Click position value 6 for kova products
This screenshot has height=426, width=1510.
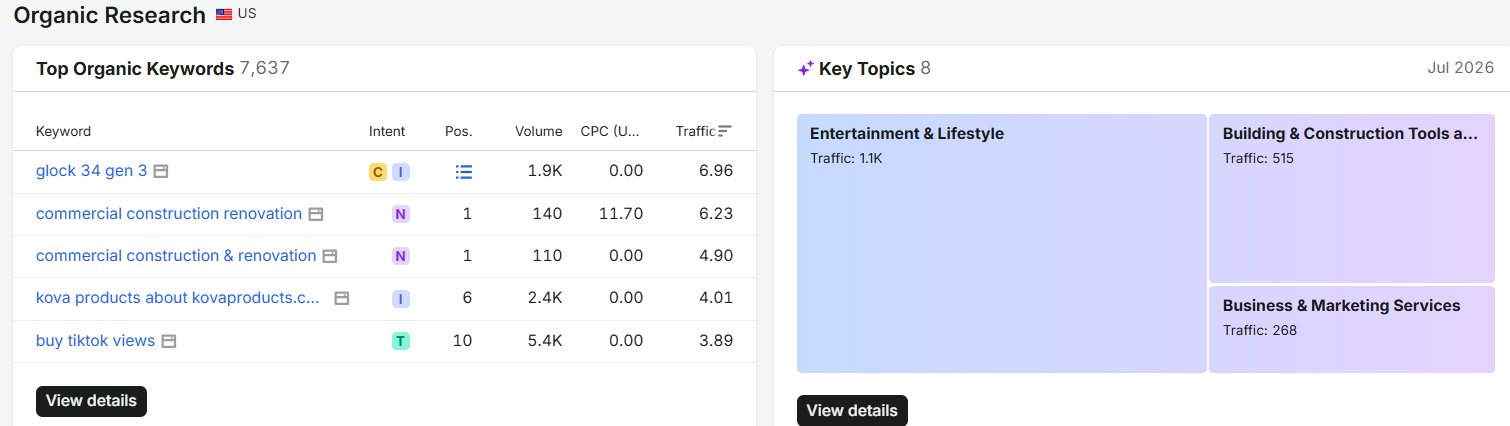click(467, 298)
